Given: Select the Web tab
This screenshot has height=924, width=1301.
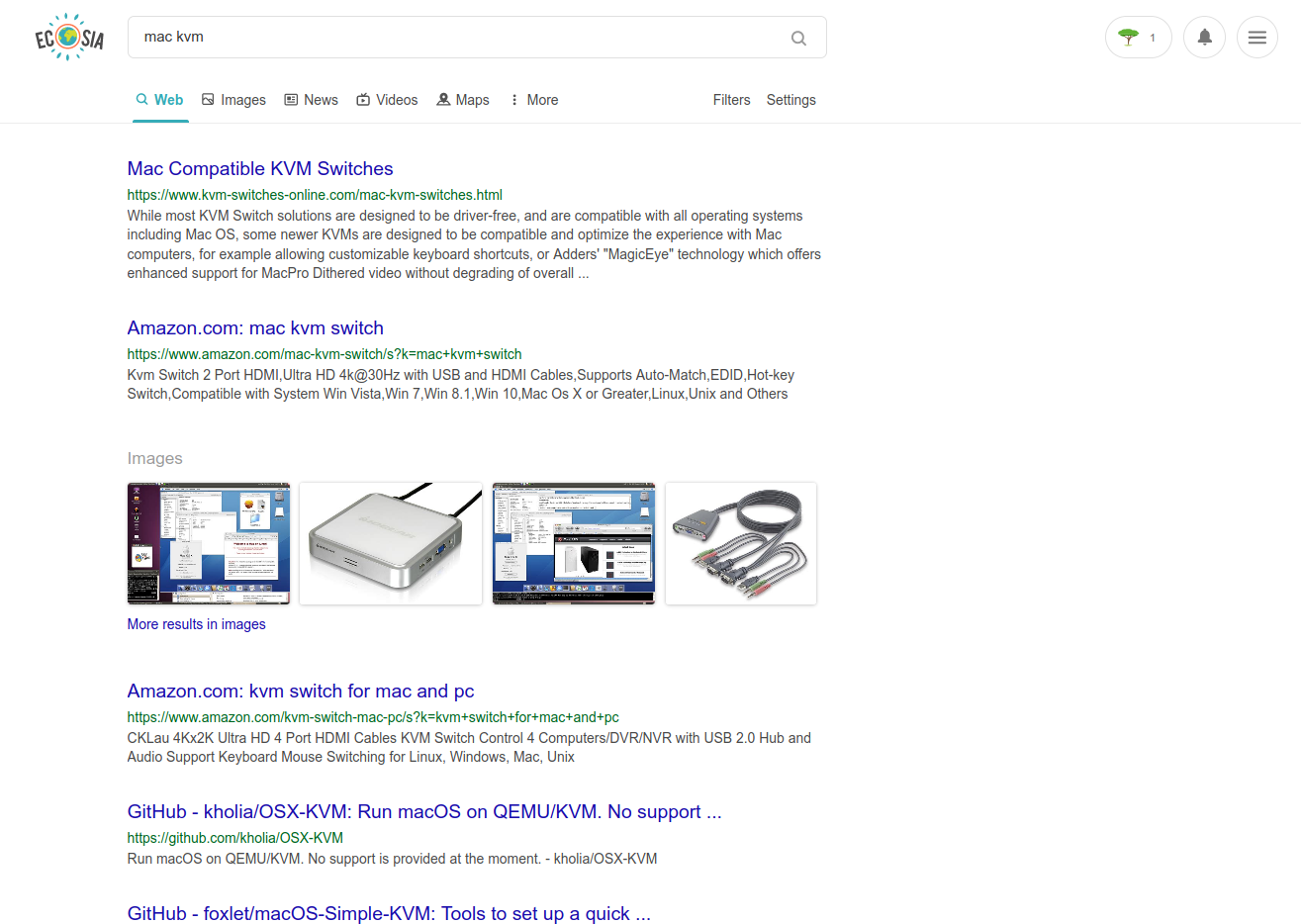Looking at the screenshot, I should 160,100.
